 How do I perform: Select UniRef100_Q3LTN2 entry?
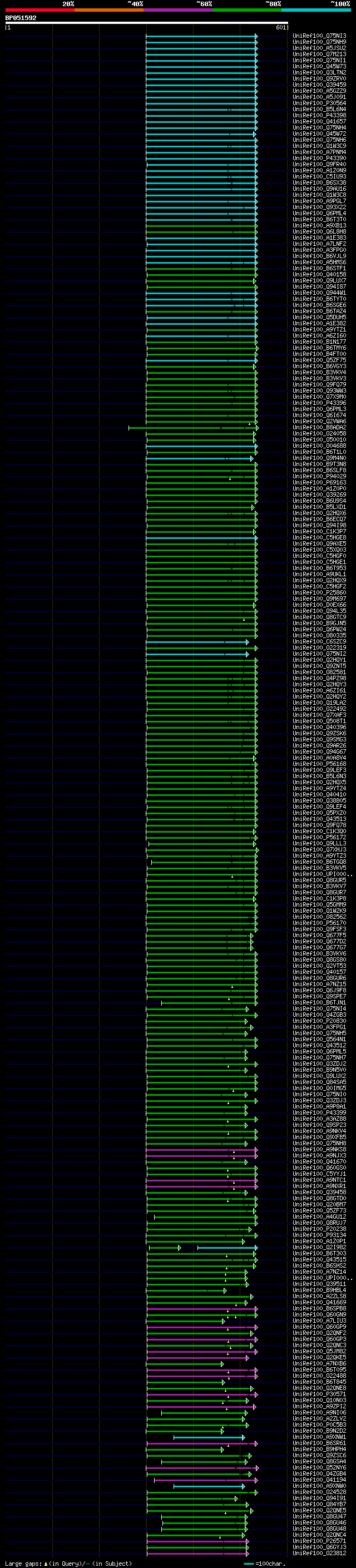[319, 72]
